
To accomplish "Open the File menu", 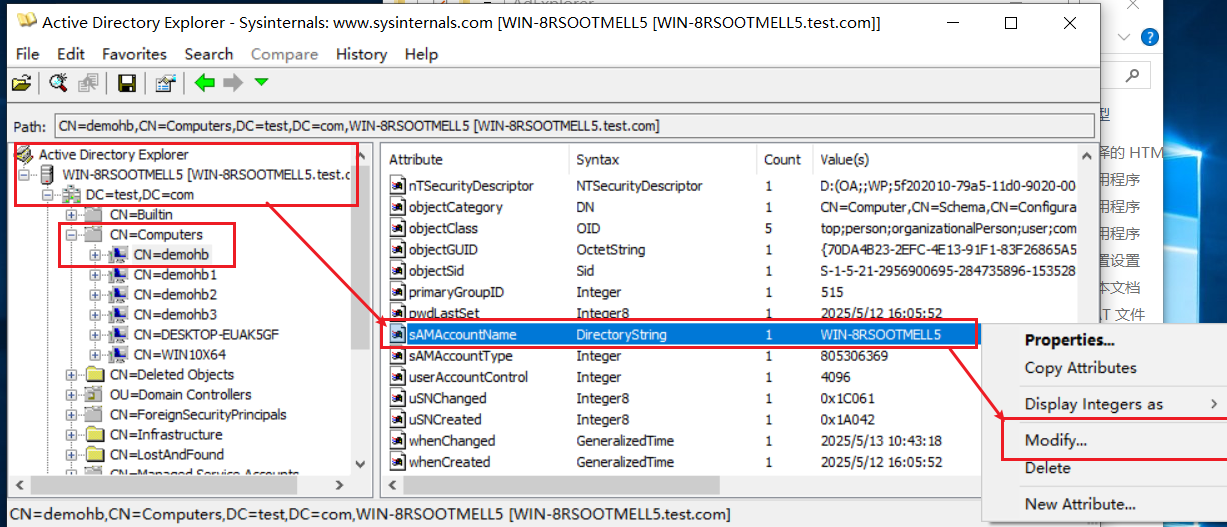I will pyautogui.click(x=28, y=54).
